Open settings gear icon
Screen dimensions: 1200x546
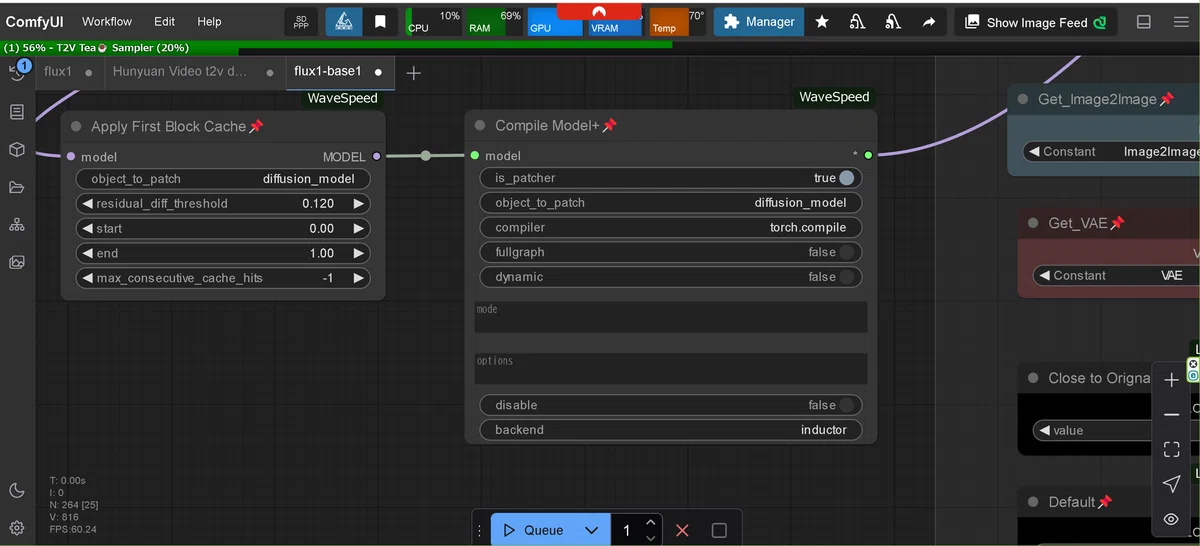17,527
